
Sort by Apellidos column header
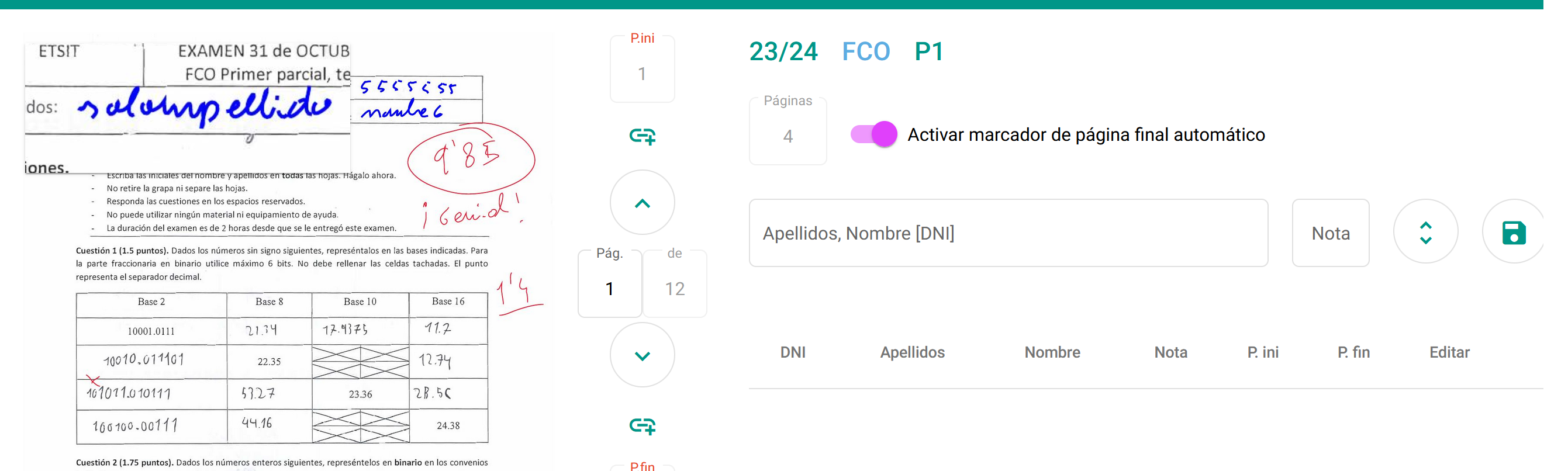(x=912, y=352)
